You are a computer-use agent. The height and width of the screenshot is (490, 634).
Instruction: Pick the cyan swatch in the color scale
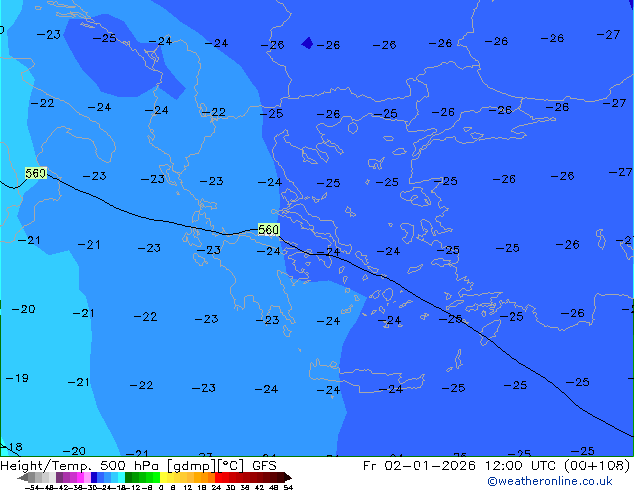coord(121,477)
